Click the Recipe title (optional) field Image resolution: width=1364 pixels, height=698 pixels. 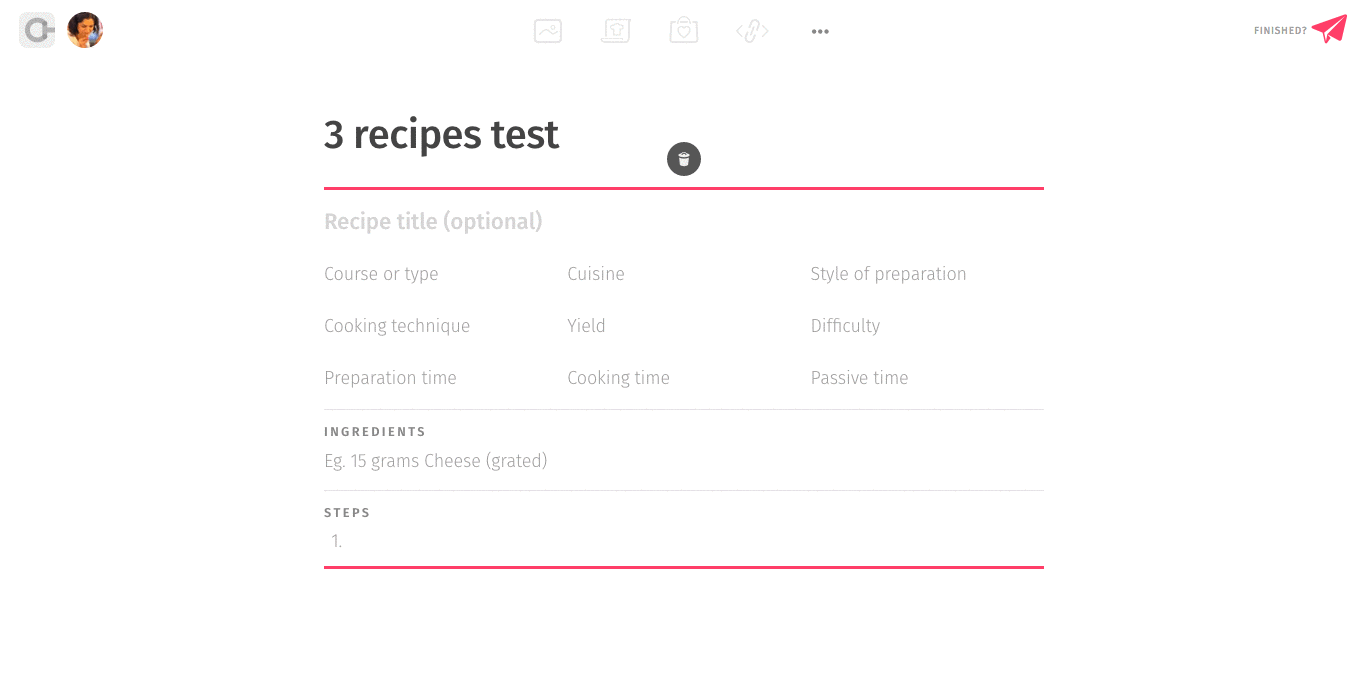click(433, 221)
